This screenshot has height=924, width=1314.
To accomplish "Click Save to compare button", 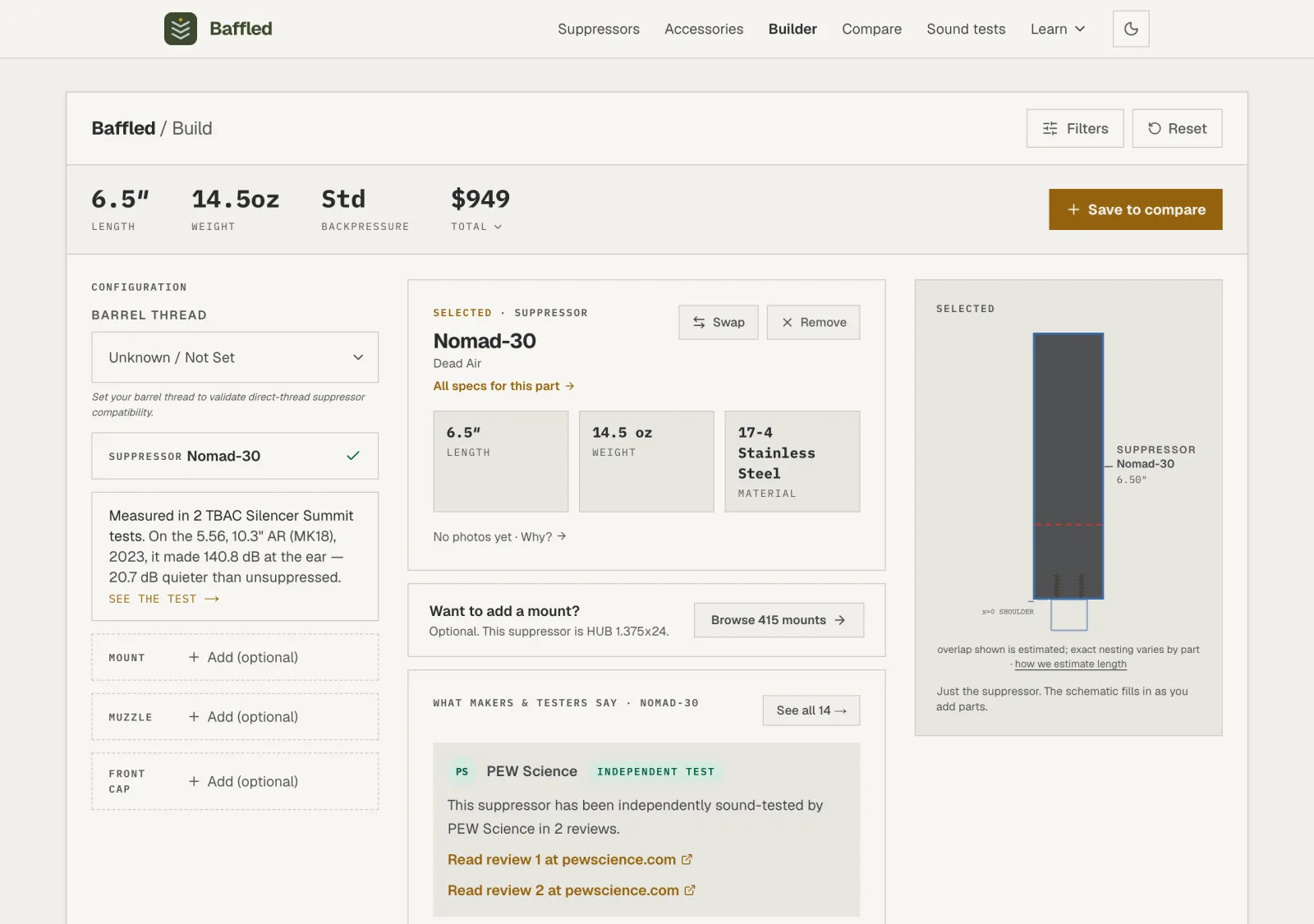I will 1135,209.
